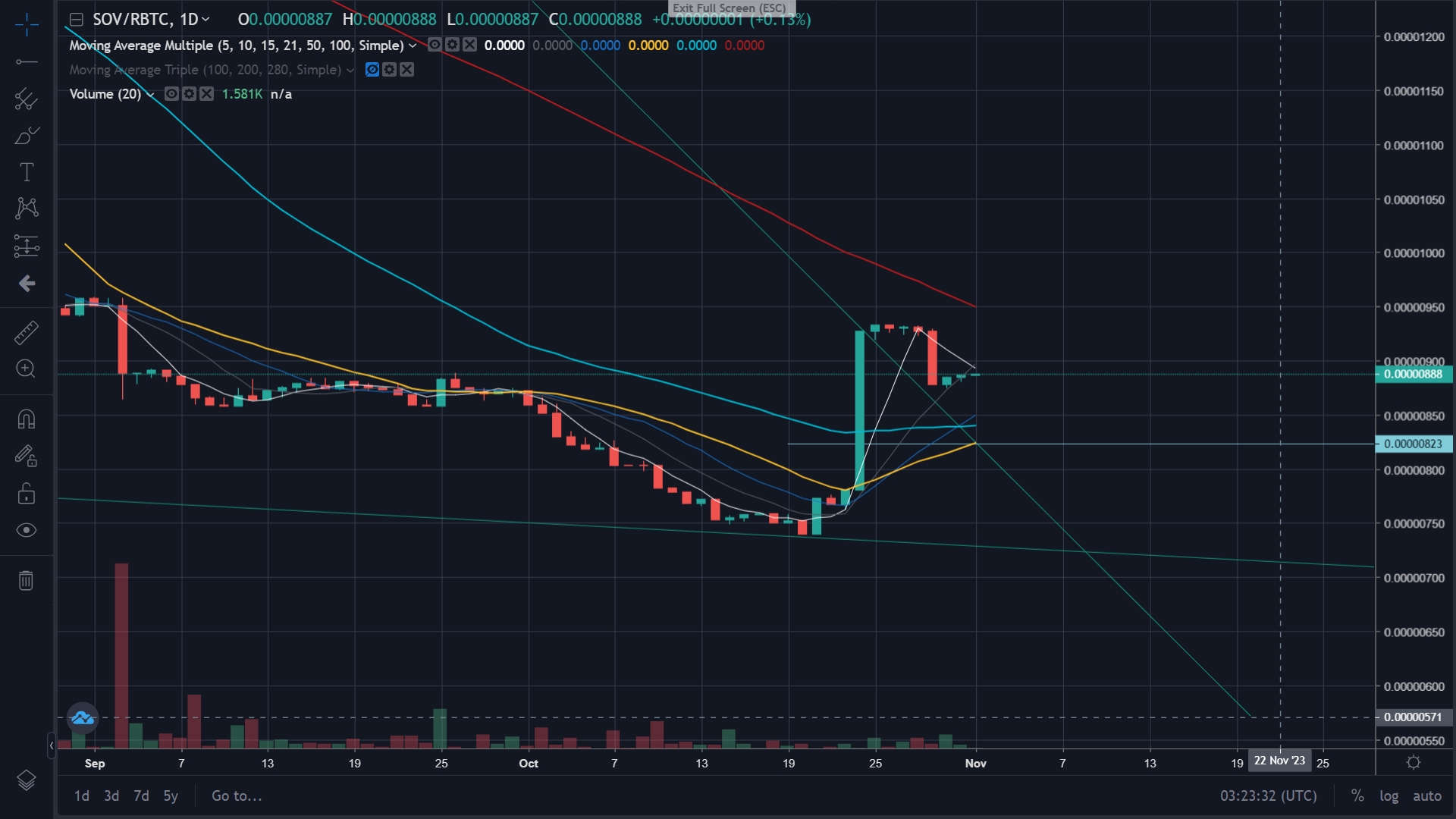The image size is (1456, 819).
Task: Remove the Volume indicator with its X
Action: 206,94
